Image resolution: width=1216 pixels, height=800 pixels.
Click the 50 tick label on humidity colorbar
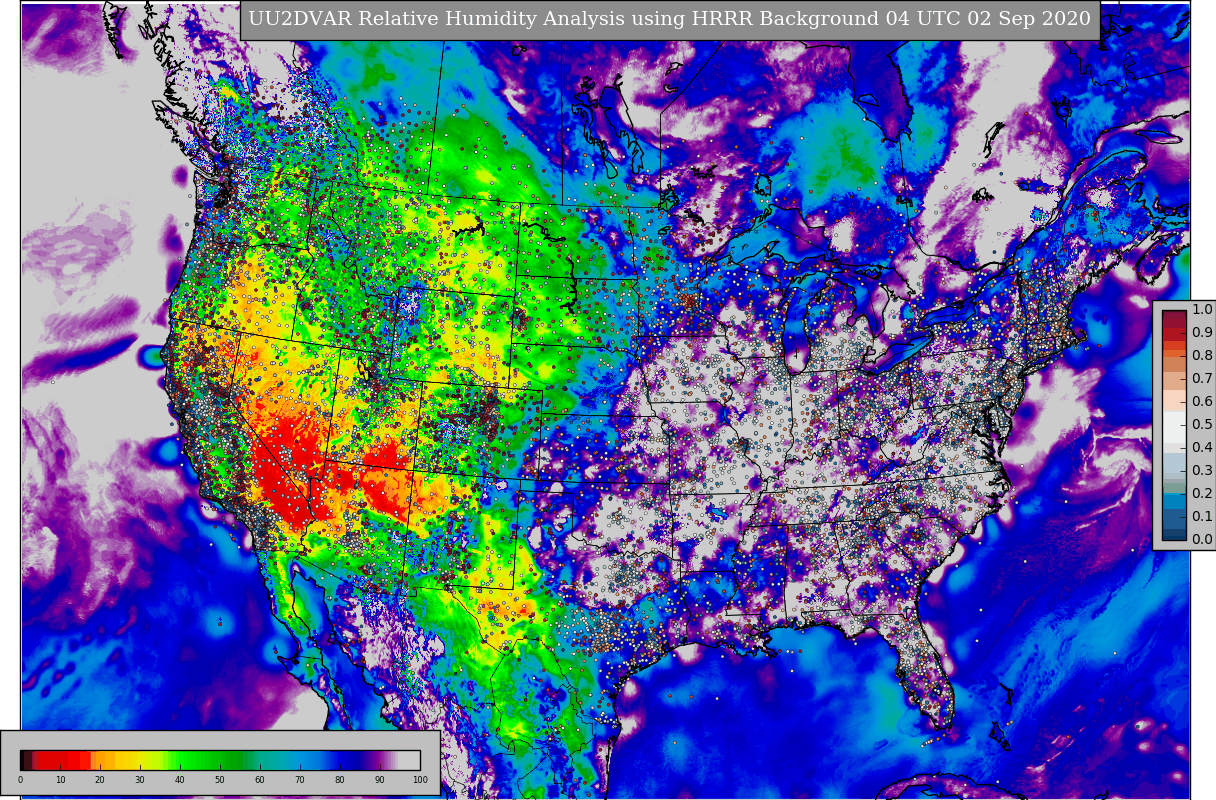[220, 780]
